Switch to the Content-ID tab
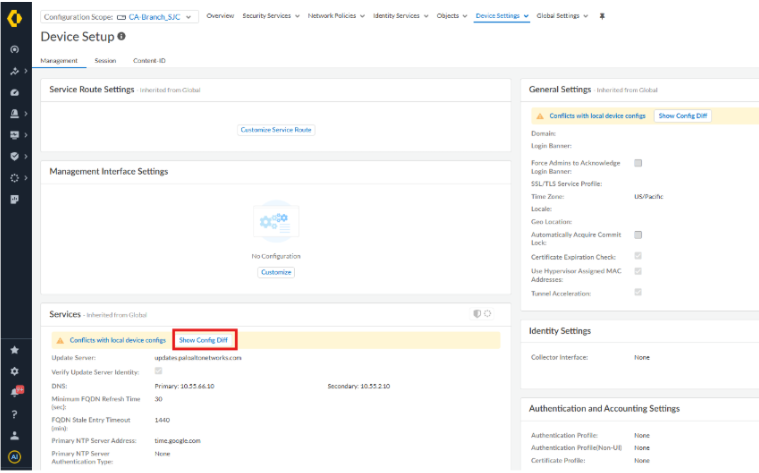The width and height of the screenshot is (759, 473). click(149, 61)
